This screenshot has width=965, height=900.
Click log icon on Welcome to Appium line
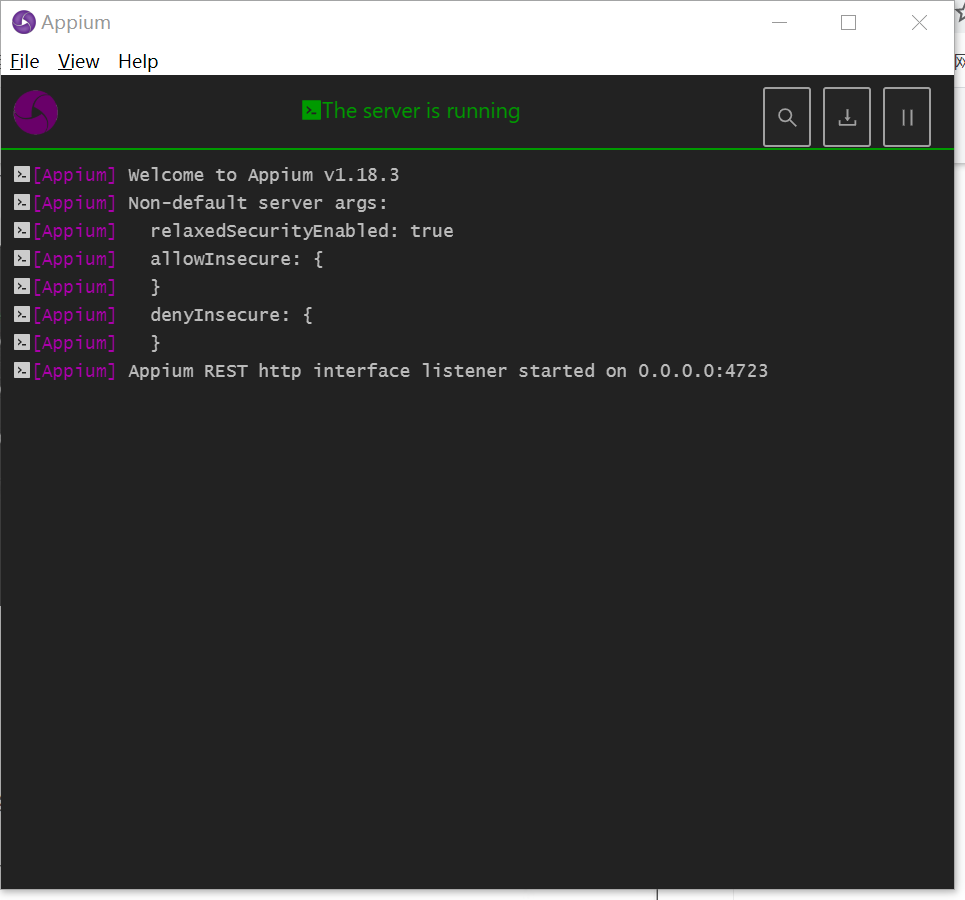tap(22, 174)
